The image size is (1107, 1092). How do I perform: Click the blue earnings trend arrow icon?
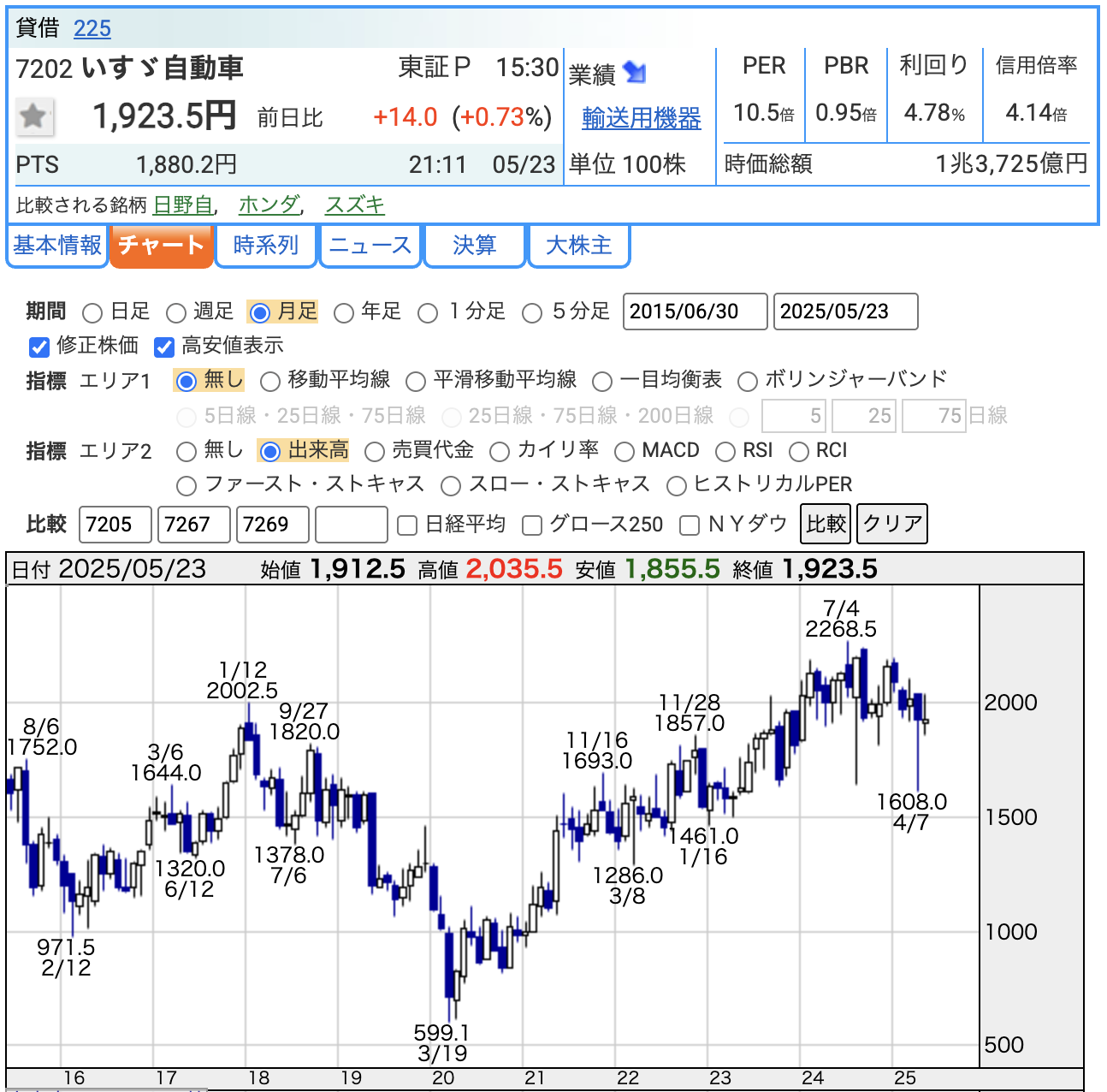click(635, 73)
